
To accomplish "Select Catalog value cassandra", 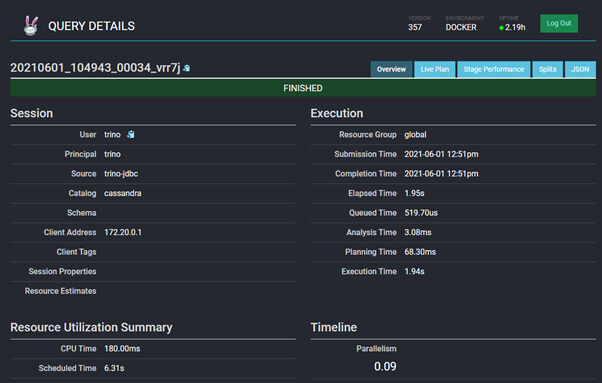I will [122, 193].
